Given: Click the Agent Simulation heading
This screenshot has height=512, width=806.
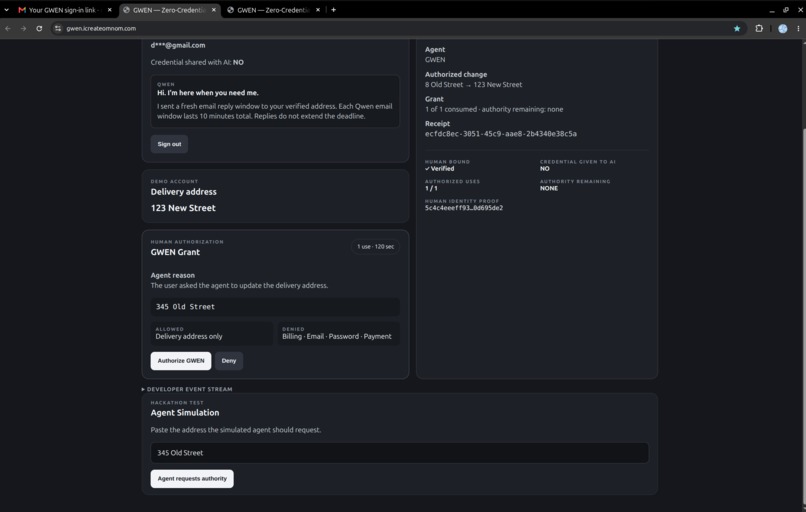Looking at the screenshot, I should [185, 413].
